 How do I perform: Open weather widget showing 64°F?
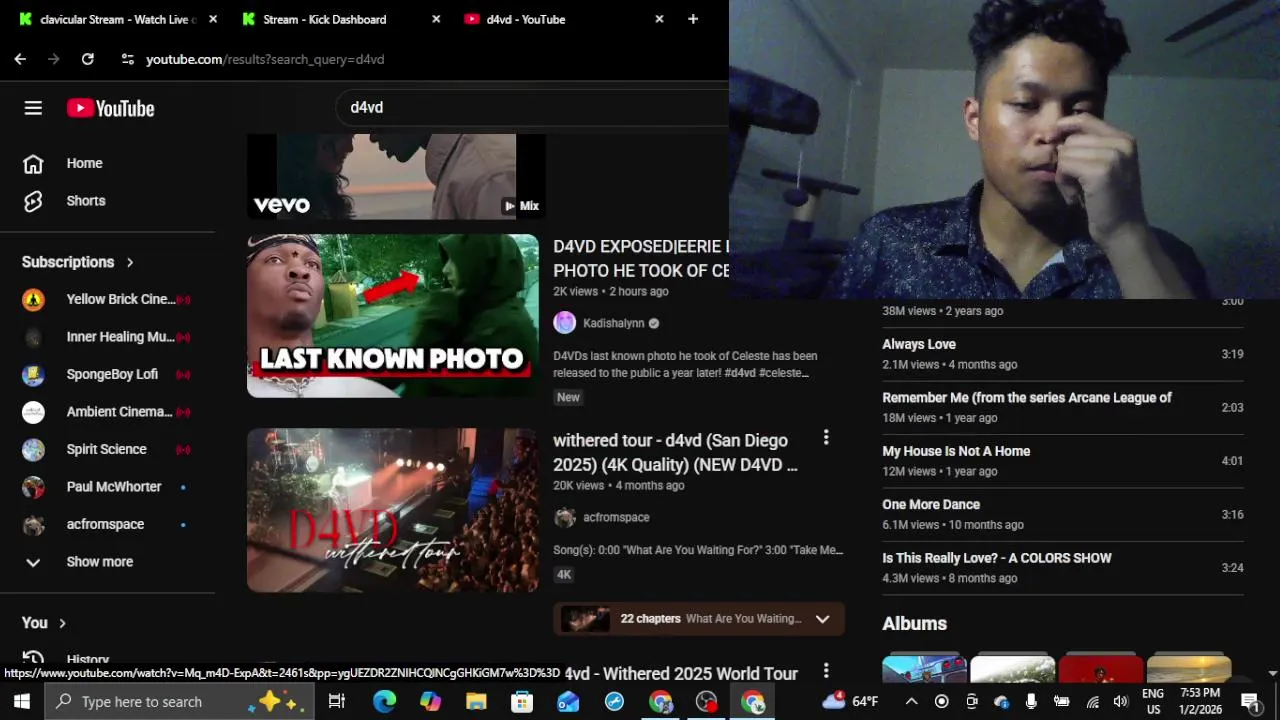[850, 701]
